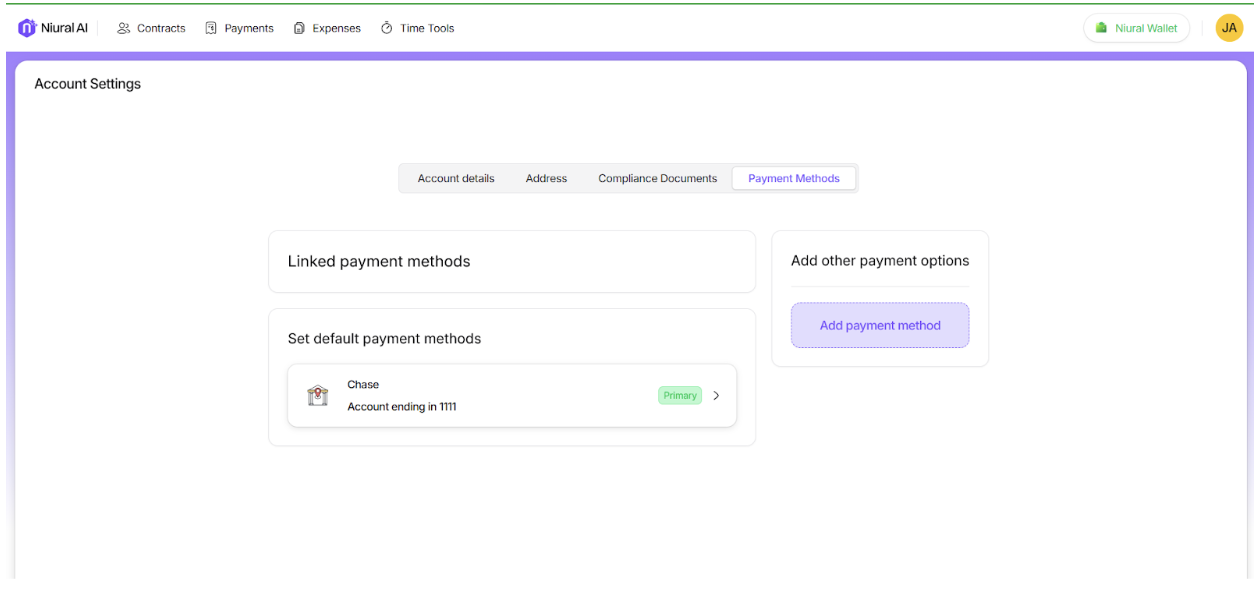Open the Expenses menu label

(x=336, y=28)
